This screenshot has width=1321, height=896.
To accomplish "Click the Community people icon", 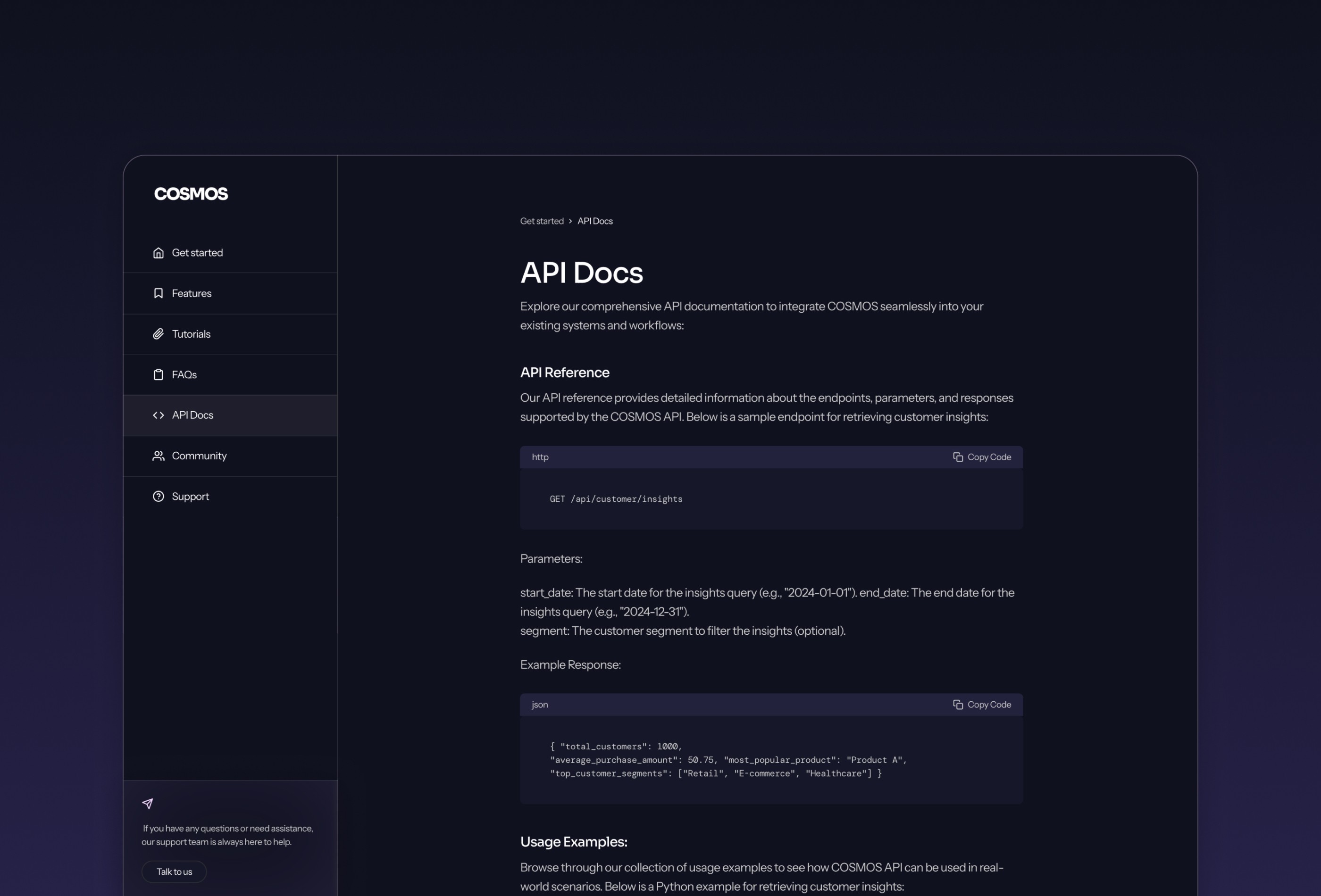I will [159, 456].
